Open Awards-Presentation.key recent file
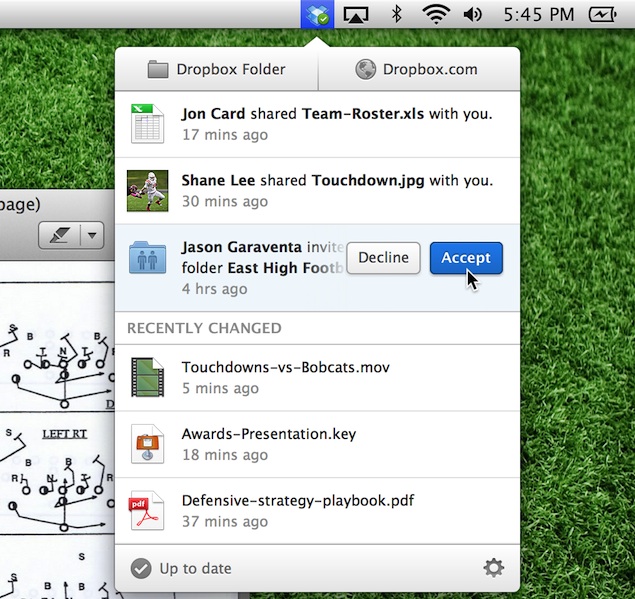635x599 pixels. tap(318, 444)
